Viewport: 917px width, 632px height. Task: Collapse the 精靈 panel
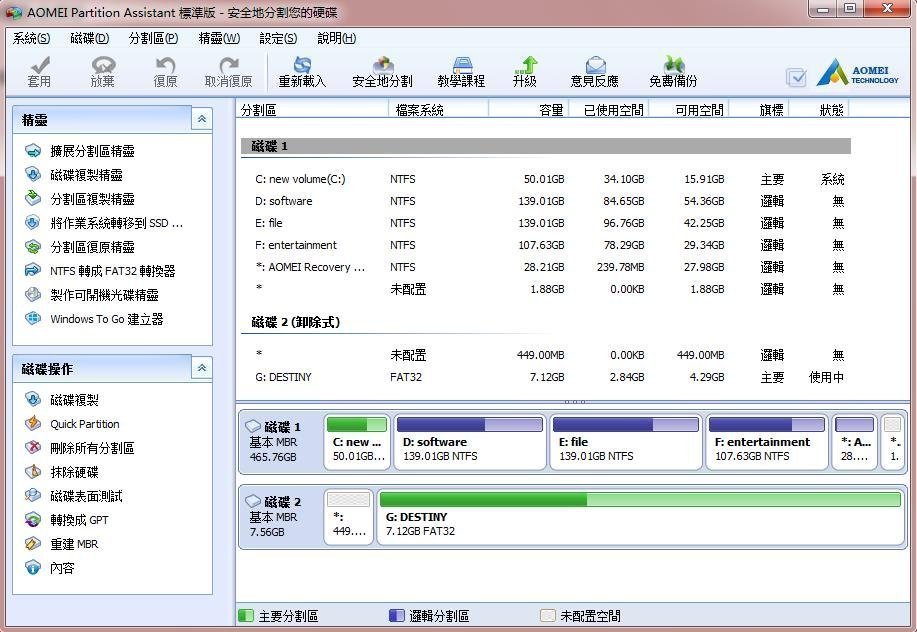point(201,119)
